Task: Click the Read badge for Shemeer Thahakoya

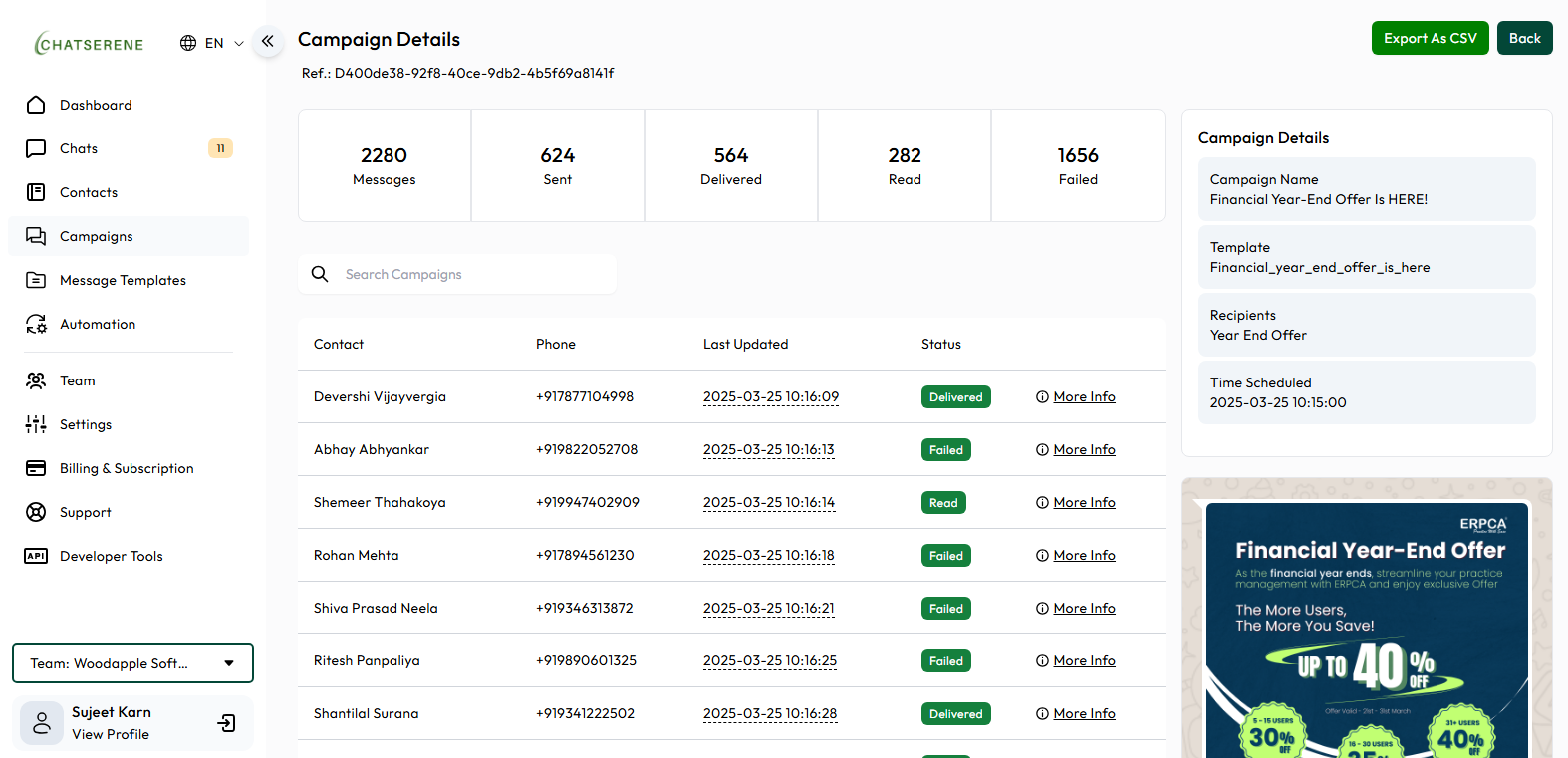Action: pos(943,502)
